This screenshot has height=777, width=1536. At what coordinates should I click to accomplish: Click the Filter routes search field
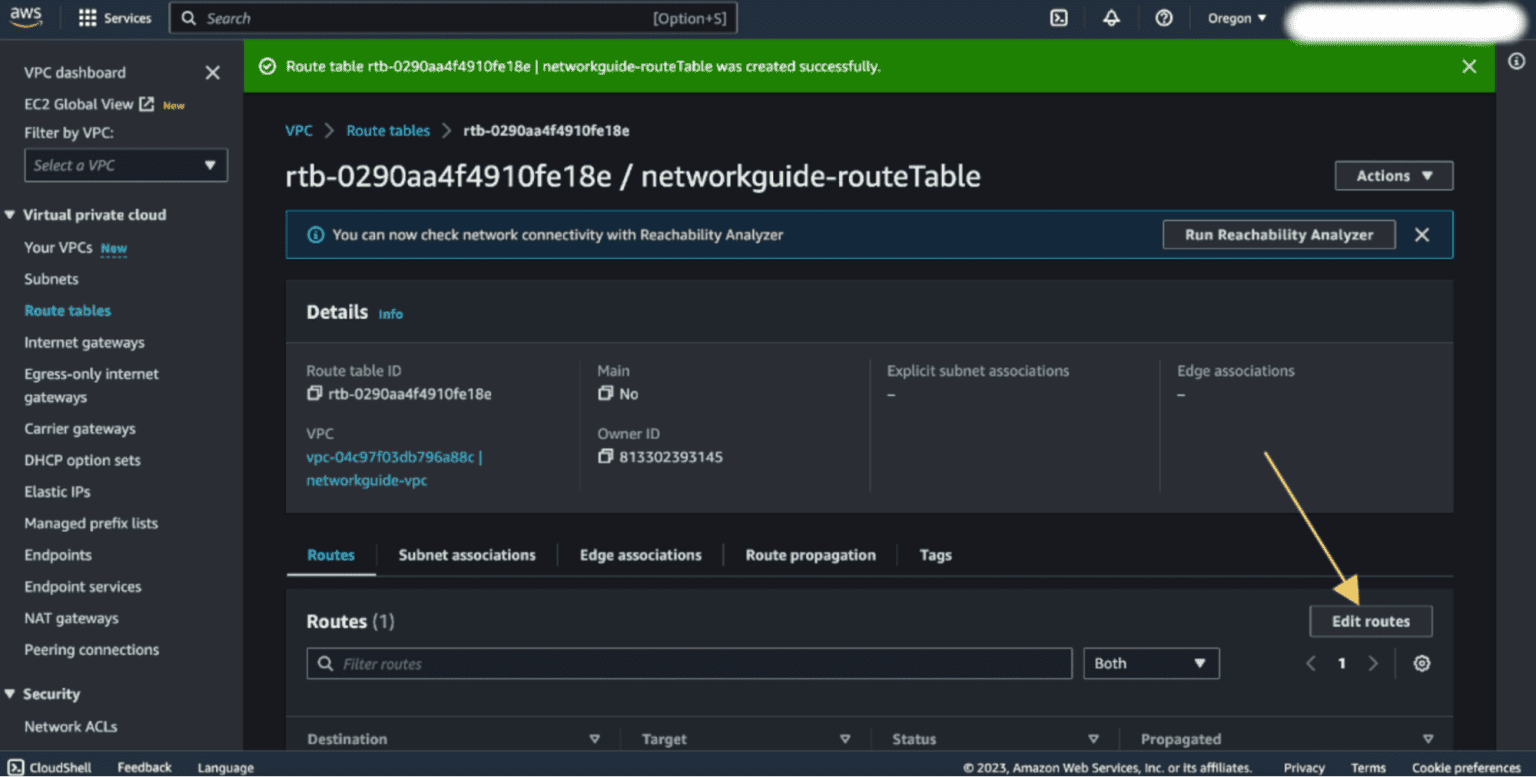coord(690,664)
